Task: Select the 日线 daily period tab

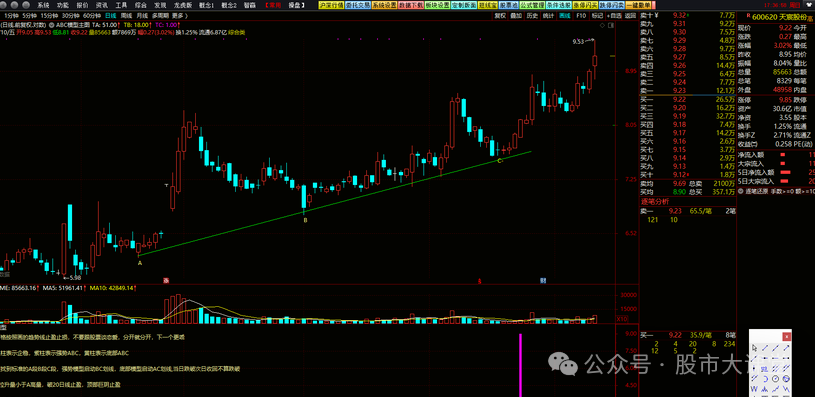Action: click(x=111, y=16)
